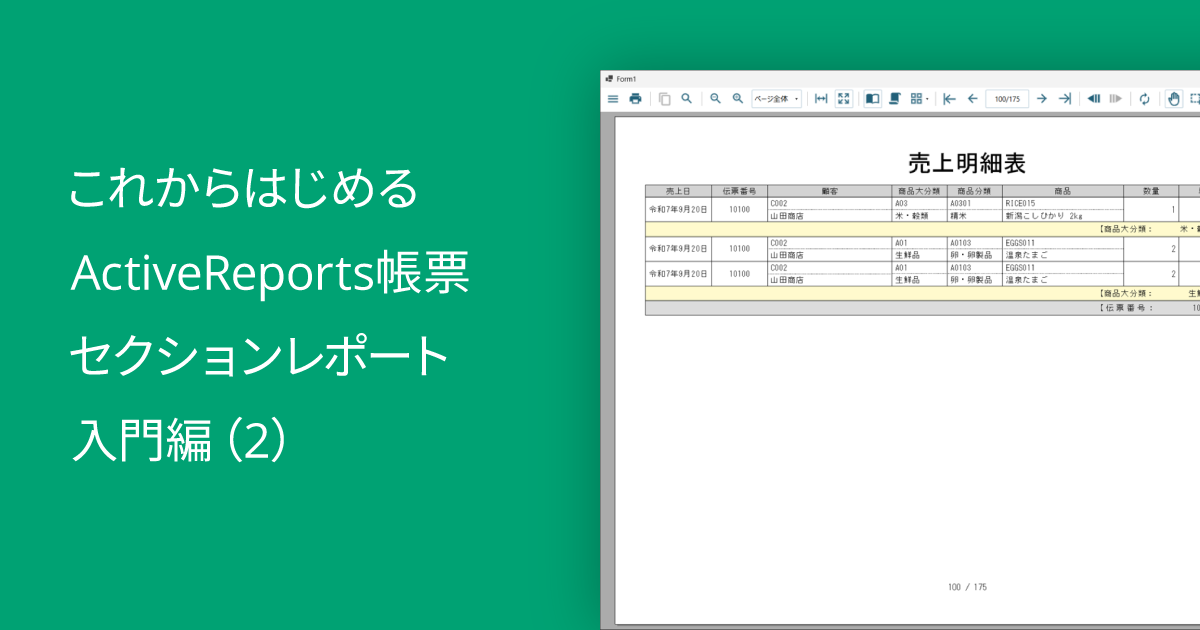This screenshot has width=1200, height=630.
Task: Select the Fit whole page icon
Action: click(844, 98)
